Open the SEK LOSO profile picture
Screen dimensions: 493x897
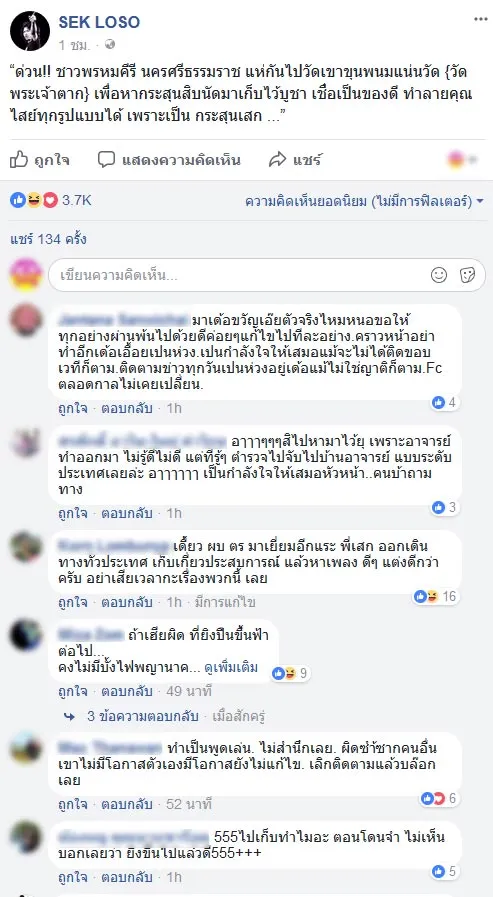point(30,31)
